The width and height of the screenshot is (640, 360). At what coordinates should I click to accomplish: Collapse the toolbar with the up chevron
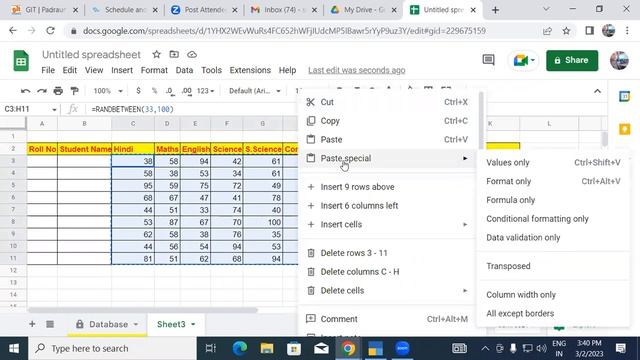click(x=598, y=91)
